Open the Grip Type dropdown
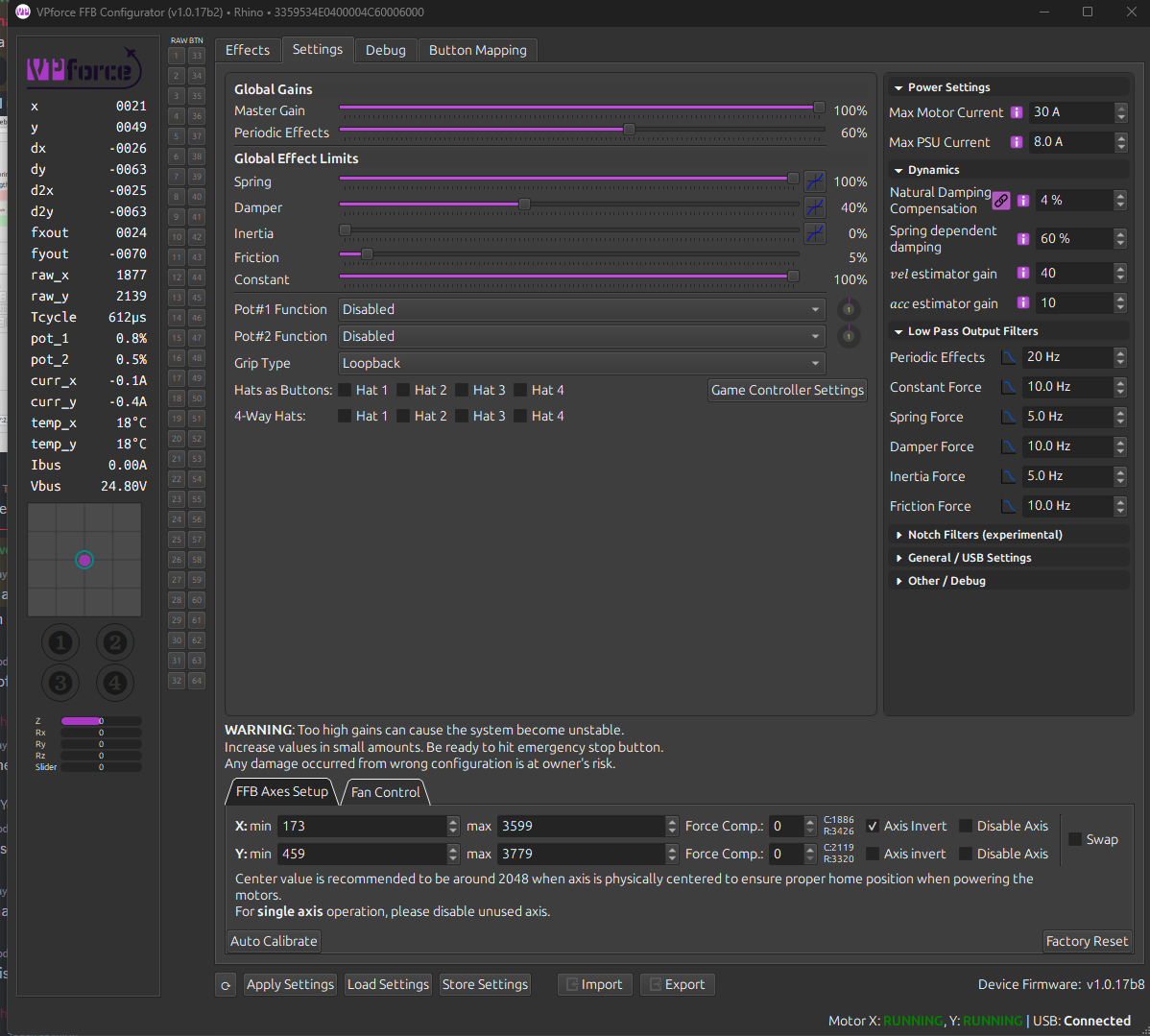 point(582,363)
